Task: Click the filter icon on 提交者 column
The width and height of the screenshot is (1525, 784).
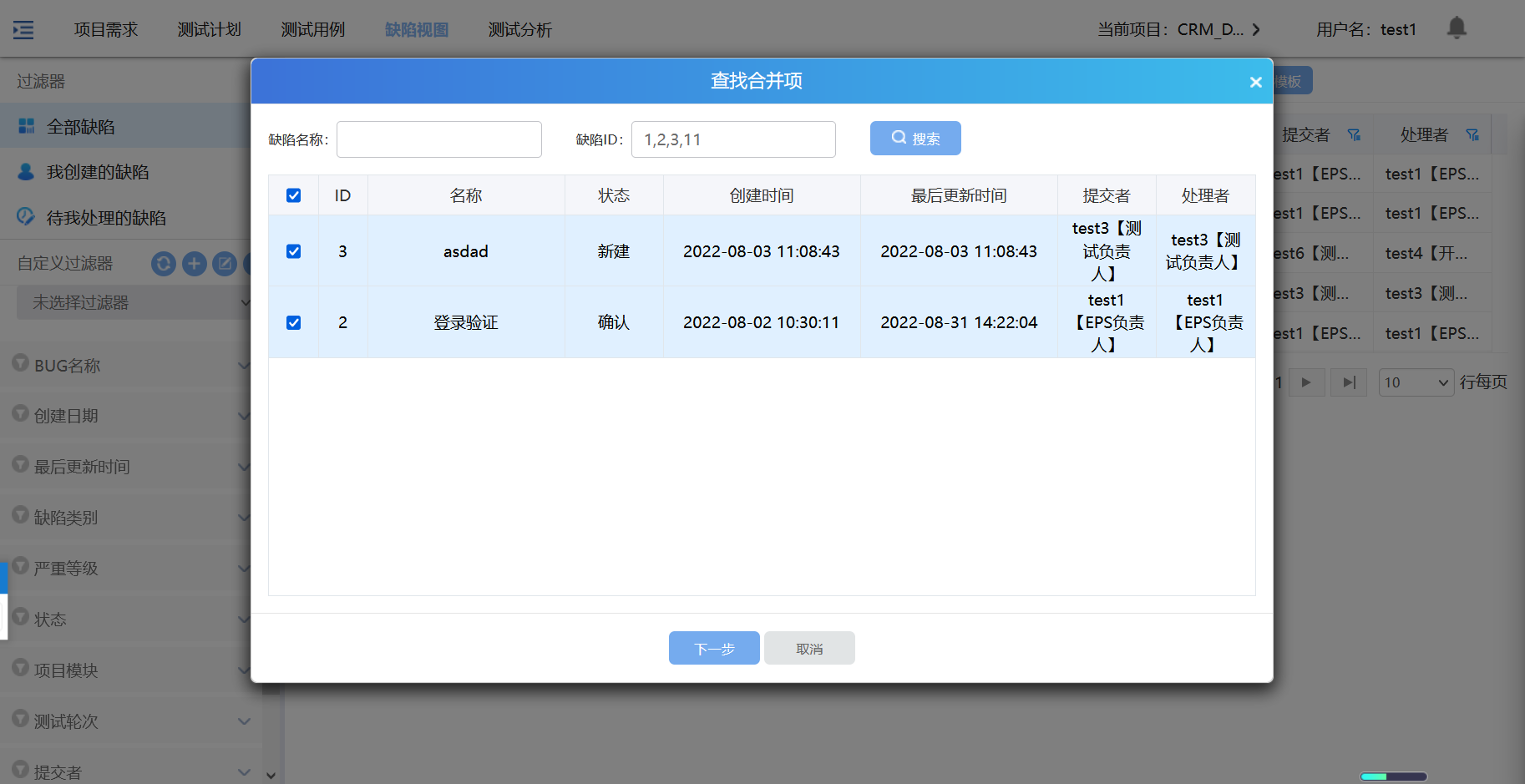Action: click(x=1354, y=135)
